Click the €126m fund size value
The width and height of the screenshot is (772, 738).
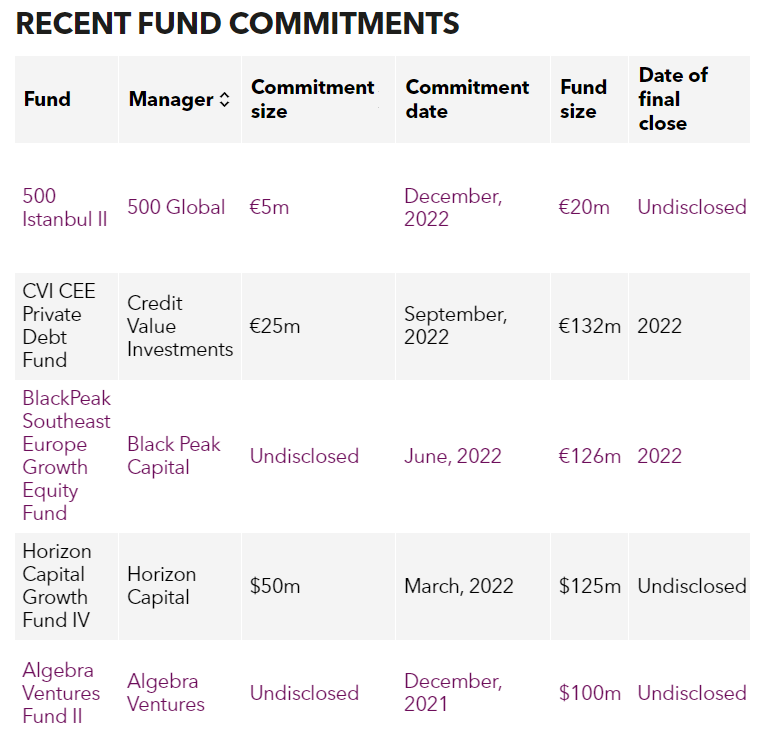[x=589, y=456]
